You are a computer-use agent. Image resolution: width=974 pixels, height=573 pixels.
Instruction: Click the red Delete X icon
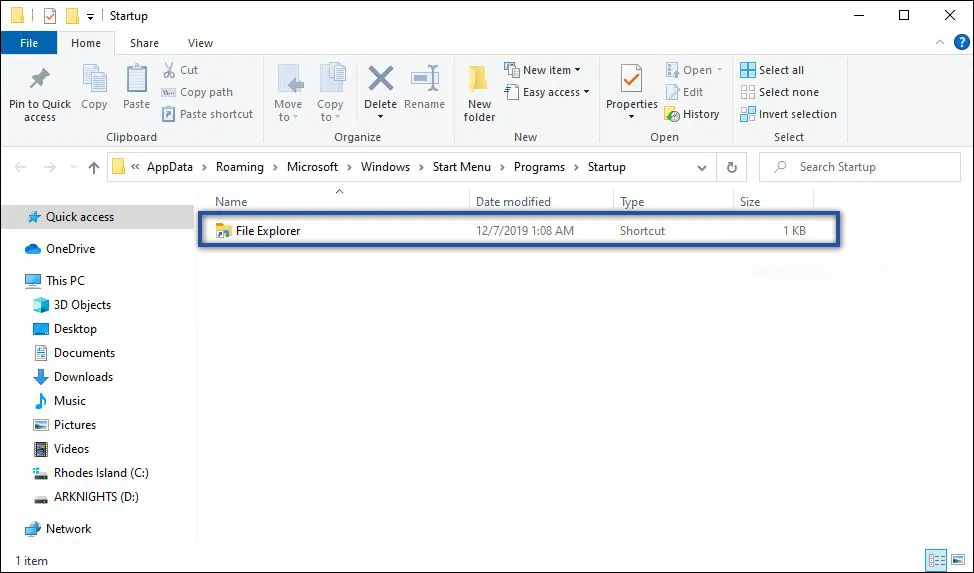point(381,80)
